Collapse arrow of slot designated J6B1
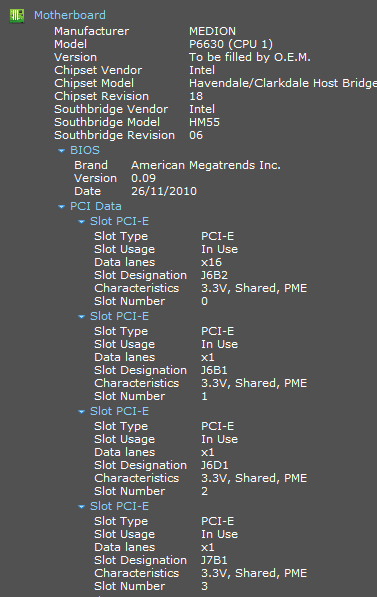This screenshot has width=377, height=597. point(81,317)
